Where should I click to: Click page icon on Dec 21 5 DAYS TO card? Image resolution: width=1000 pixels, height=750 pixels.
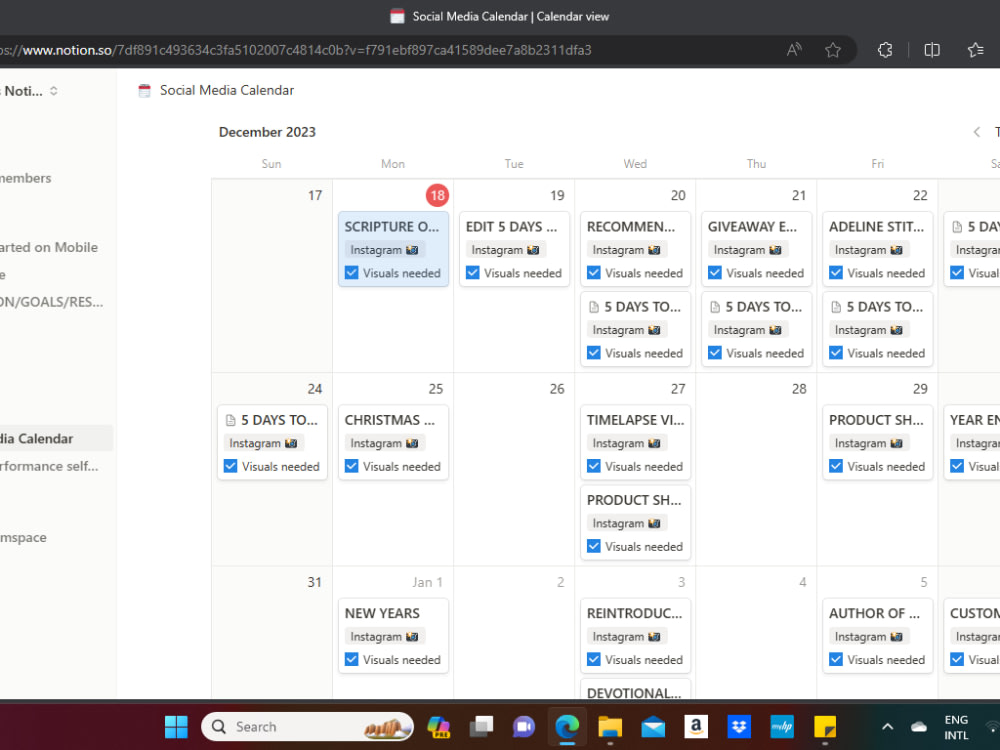tap(715, 307)
